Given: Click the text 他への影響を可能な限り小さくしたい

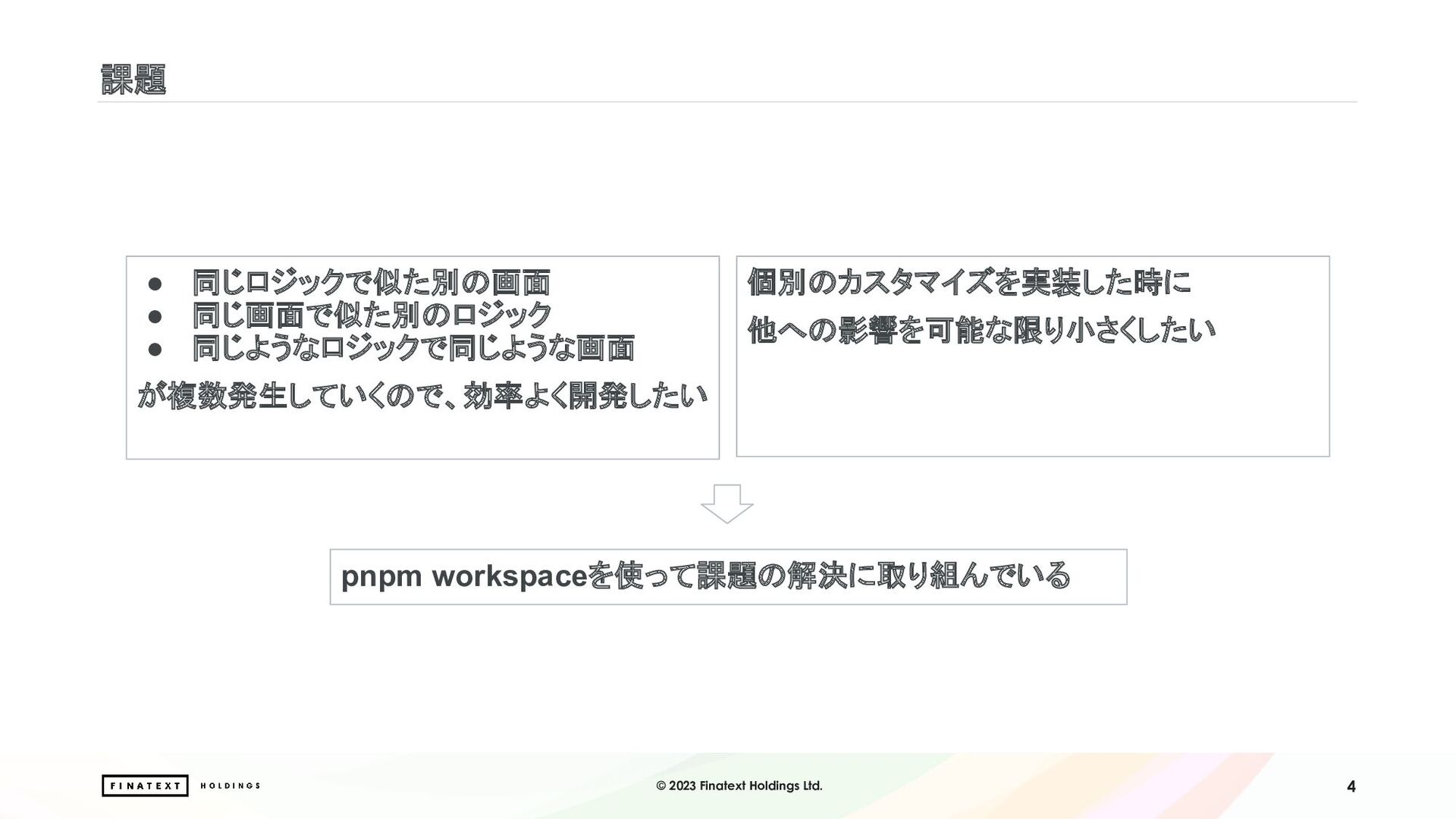Looking at the screenshot, I should pos(981,330).
